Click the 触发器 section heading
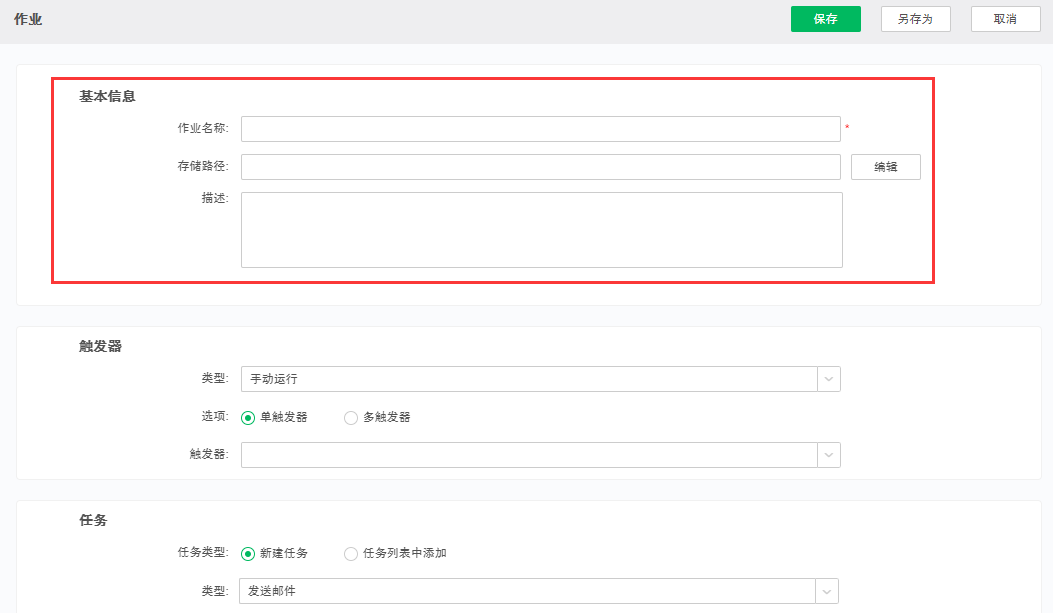The width and height of the screenshot is (1053, 613). (x=100, y=347)
